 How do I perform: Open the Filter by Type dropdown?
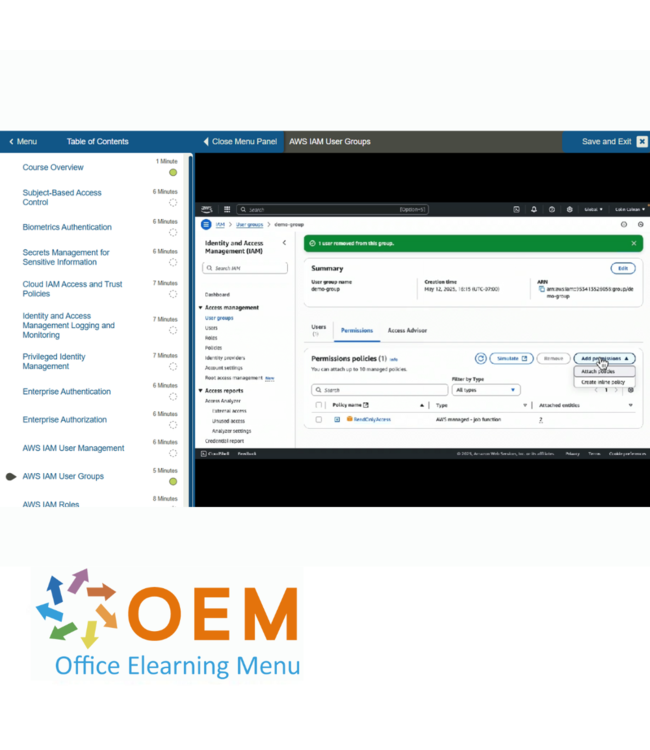[486, 390]
